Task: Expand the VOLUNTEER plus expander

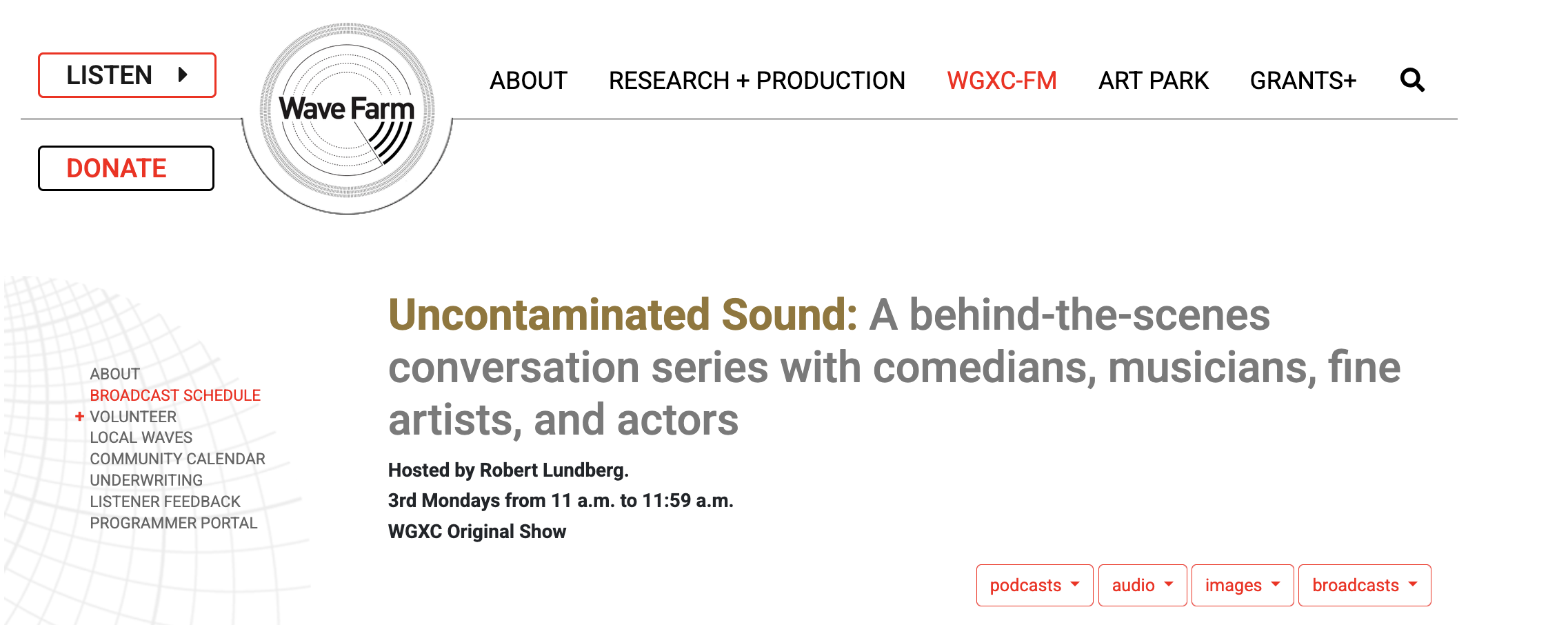Action: 79,417
